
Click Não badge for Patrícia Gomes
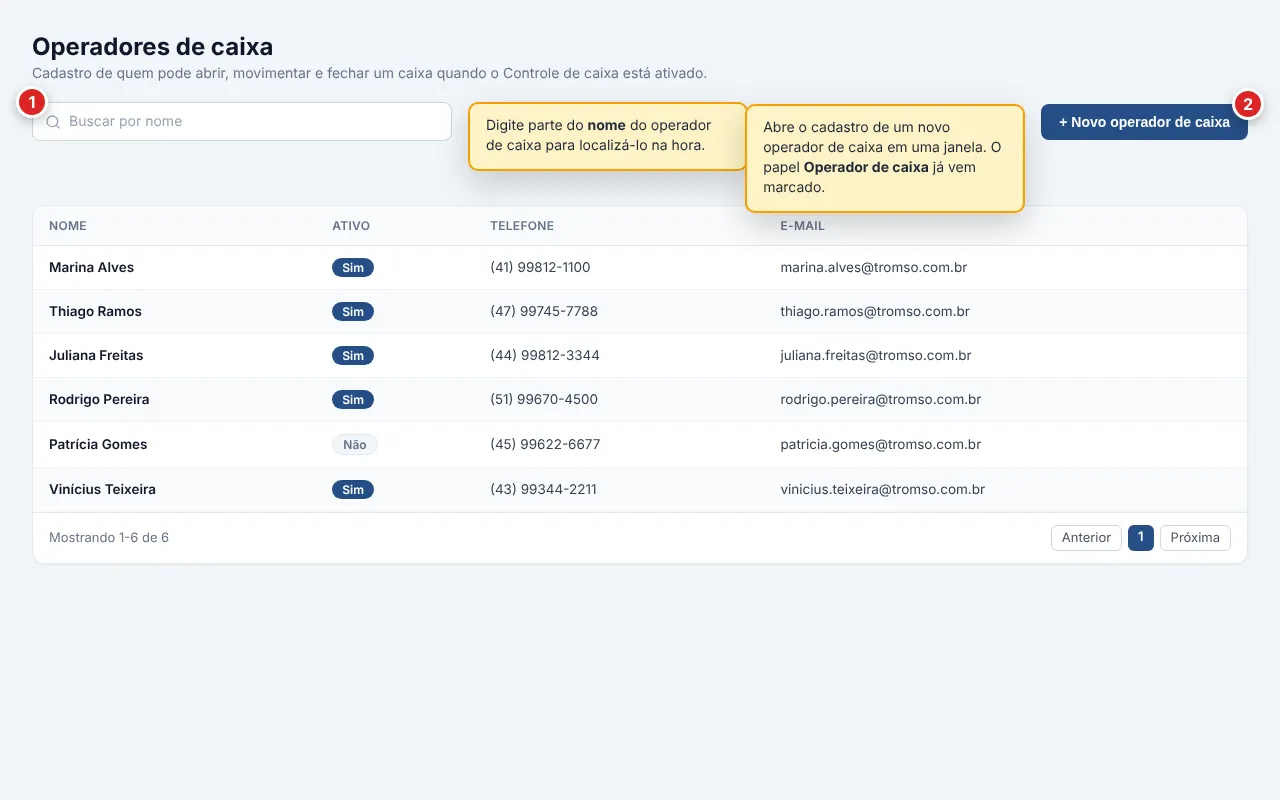355,445
